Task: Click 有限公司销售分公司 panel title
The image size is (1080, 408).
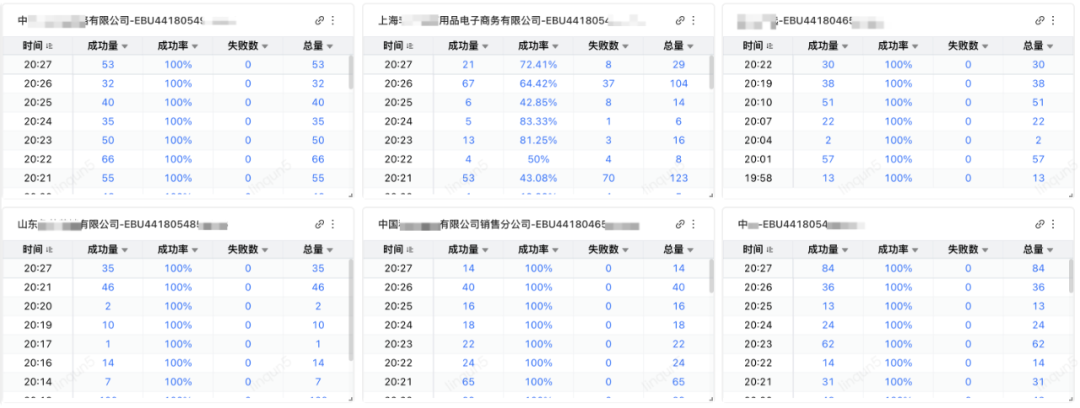Action: pos(508,224)
